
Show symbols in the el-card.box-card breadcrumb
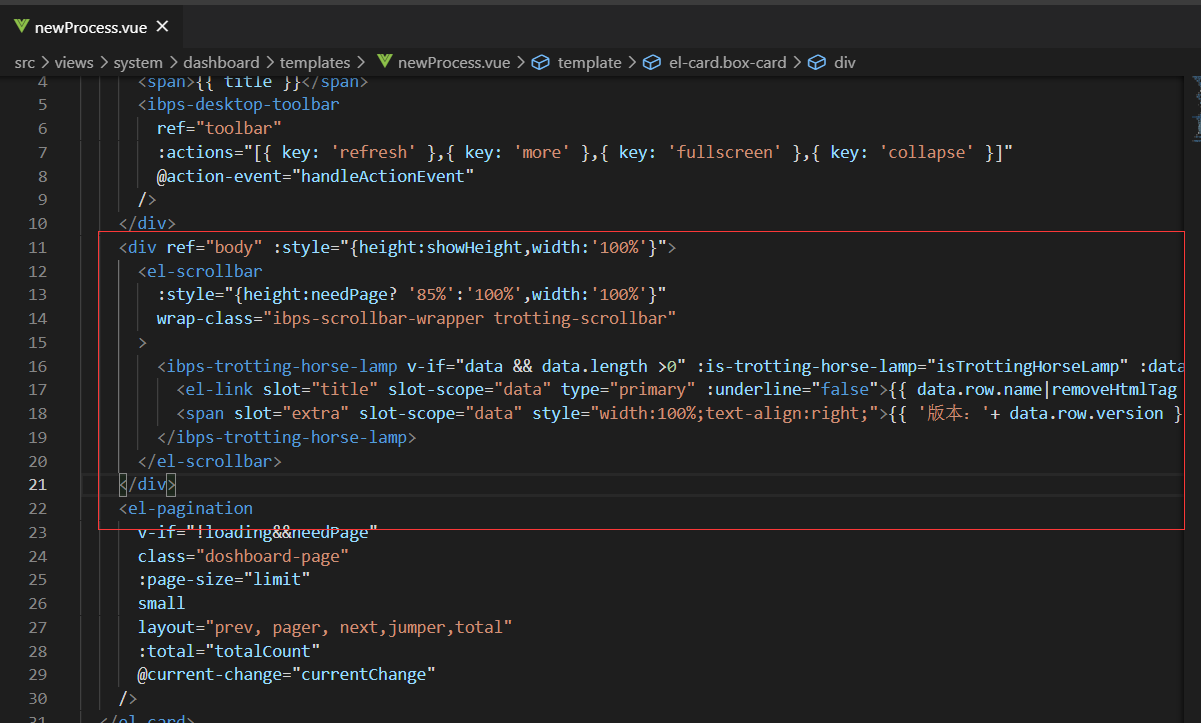pos(728,62)
